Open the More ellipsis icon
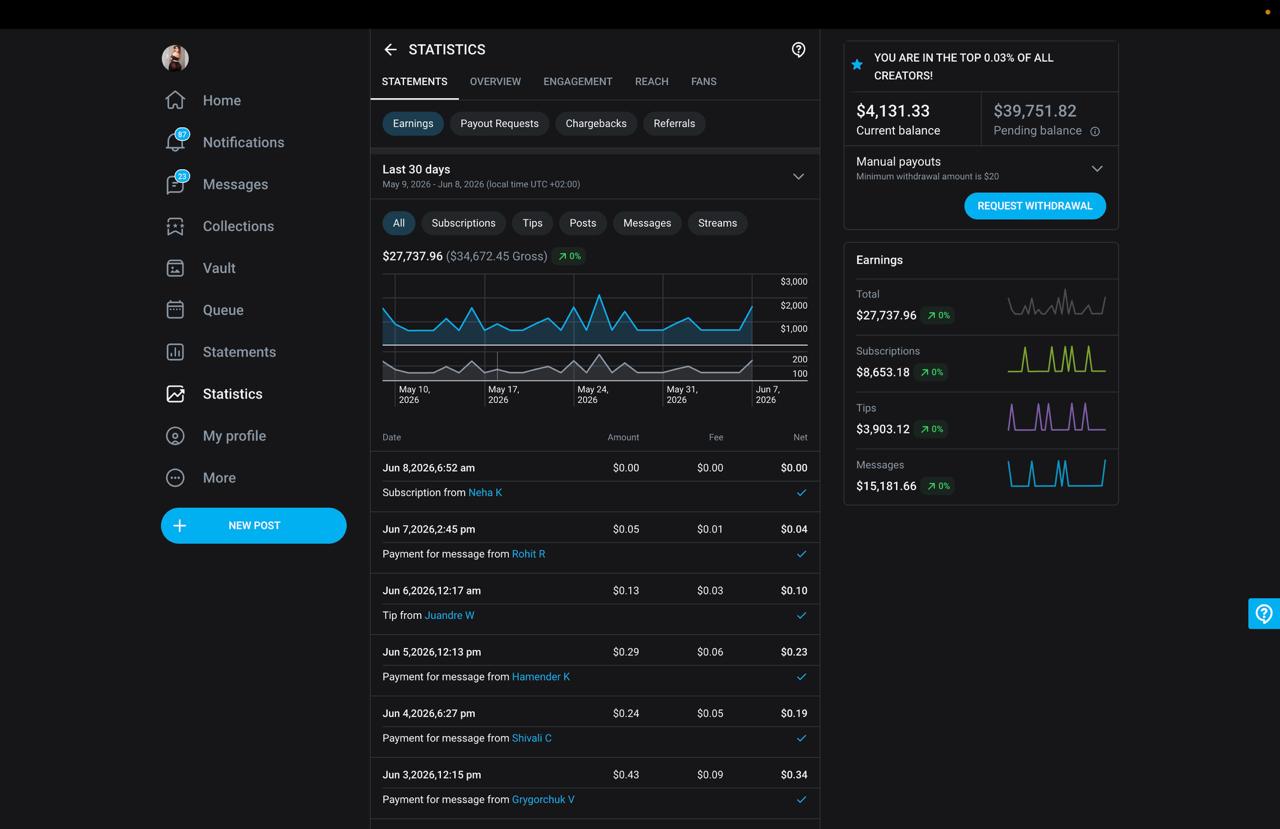Viewport: 1280px width, 829px height. tap(175, 478)
